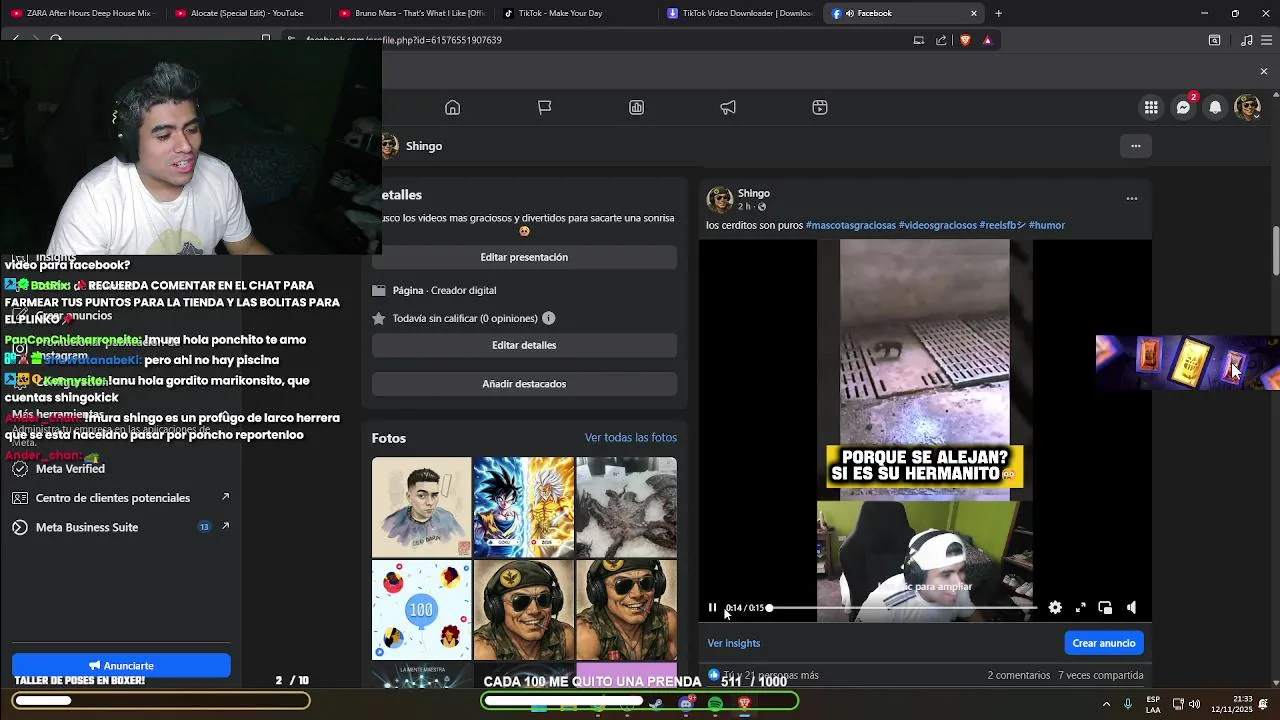
Task: Switch to Bruno Mars YouTube tab
Action: (411, 13)
